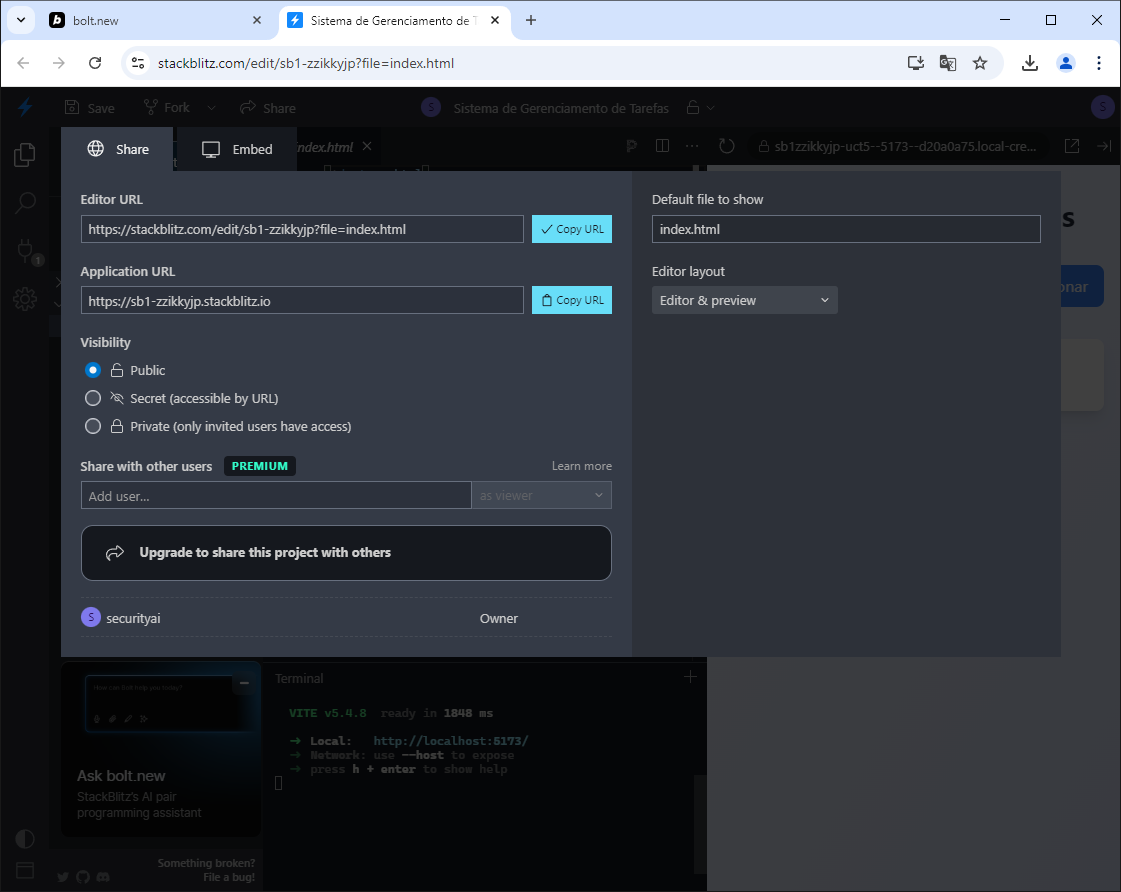Open the Discord icon link
This screenshot has height=892, width=1121.
pos(103,877)
